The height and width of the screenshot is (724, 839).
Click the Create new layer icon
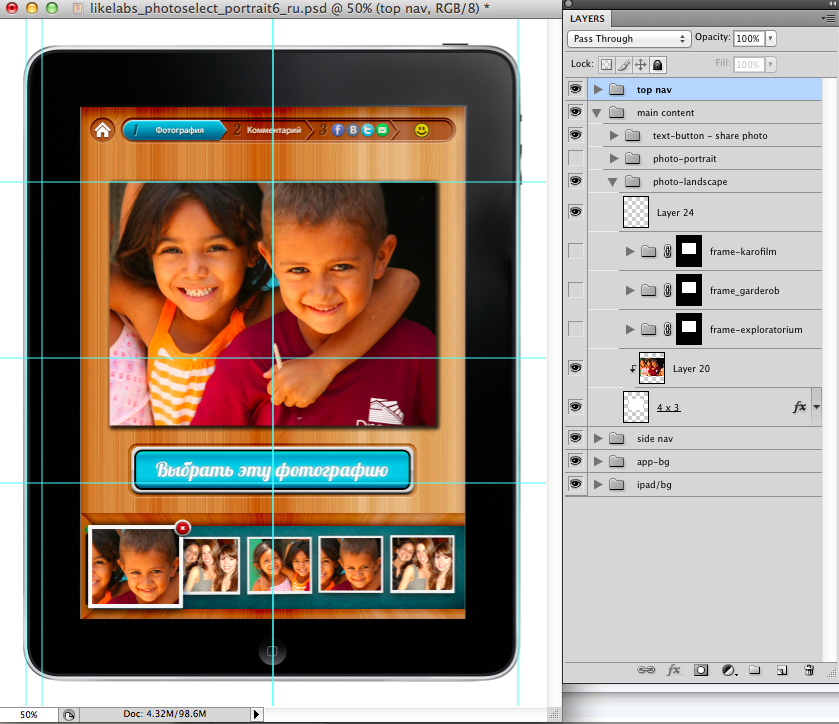782,671
